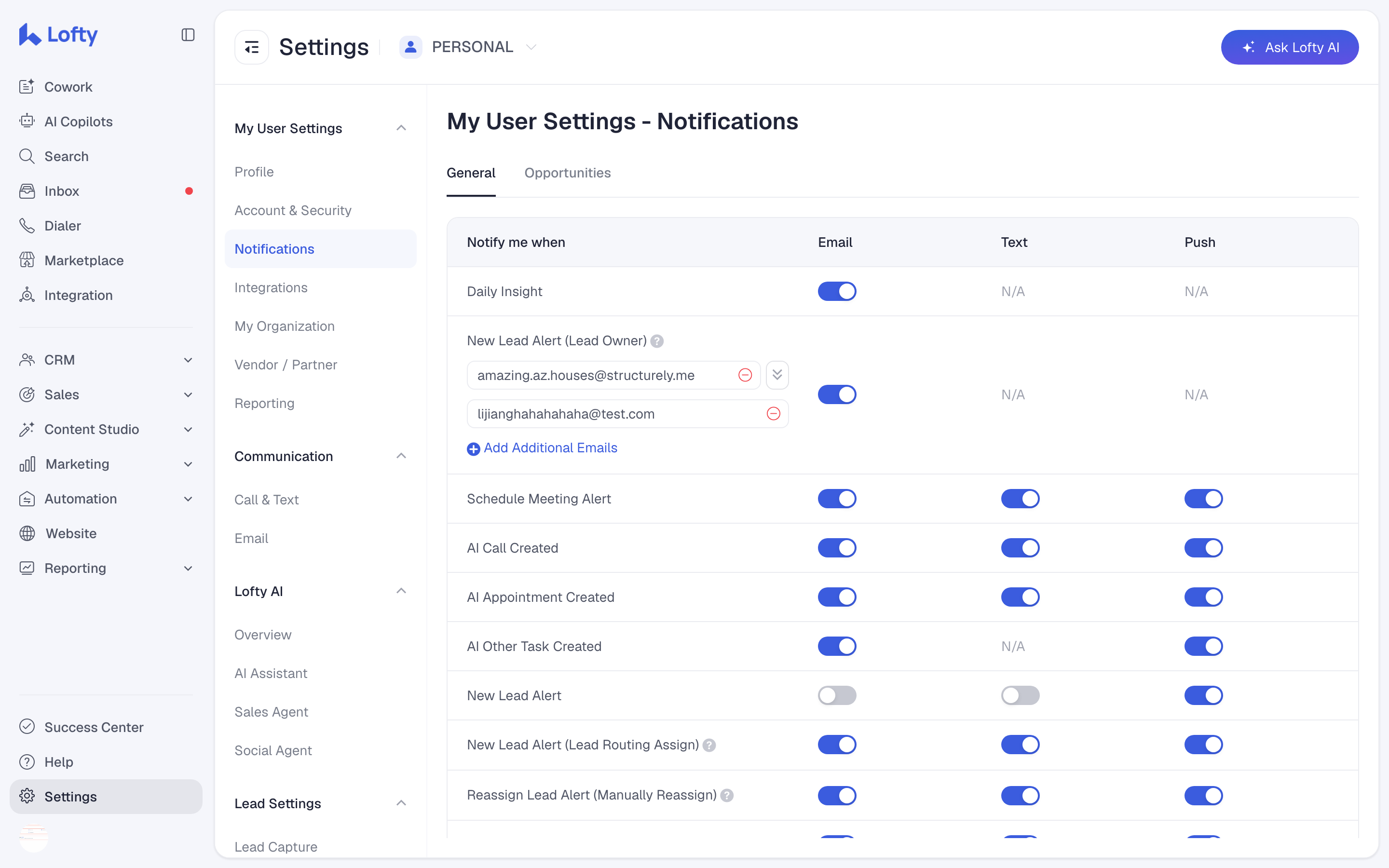Enable the New Lead Alert text toggle

click(x=1020, y=695)
